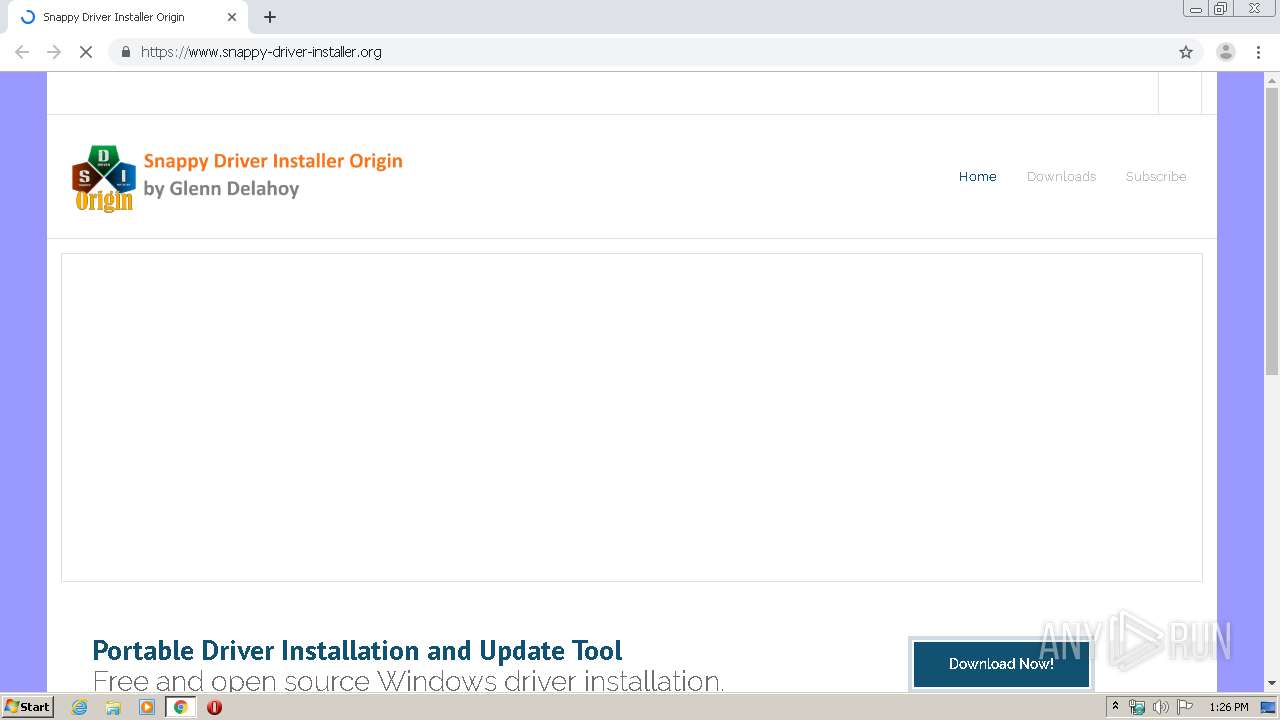Open the Windows Start menu
The image size is (1280, 720).
click(27, 706)
